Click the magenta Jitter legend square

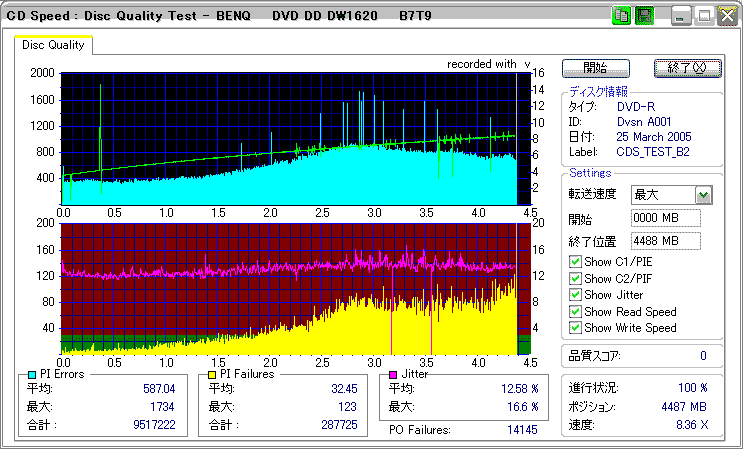(395, 374)
